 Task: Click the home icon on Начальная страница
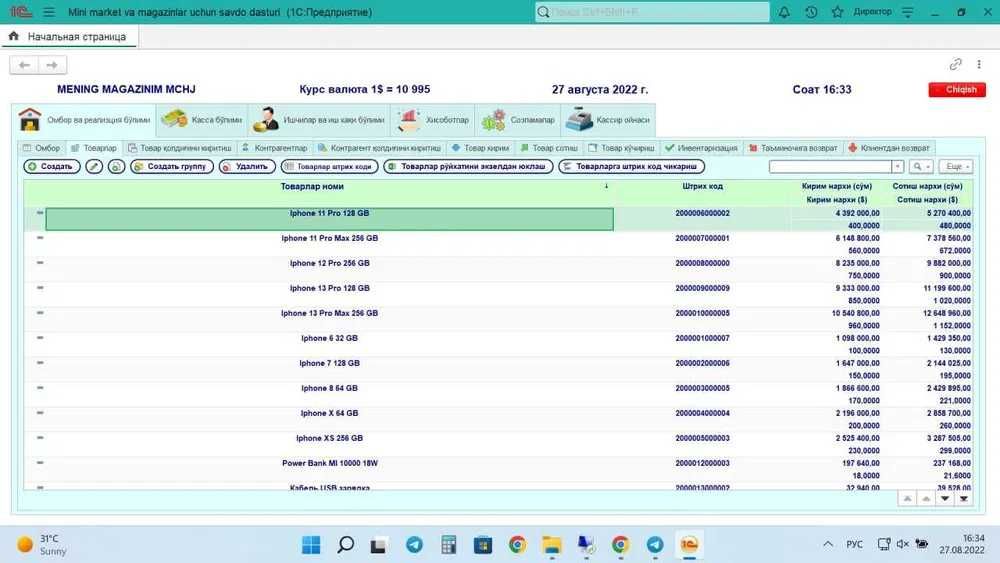pyautogui.click(x=14, y=36)
